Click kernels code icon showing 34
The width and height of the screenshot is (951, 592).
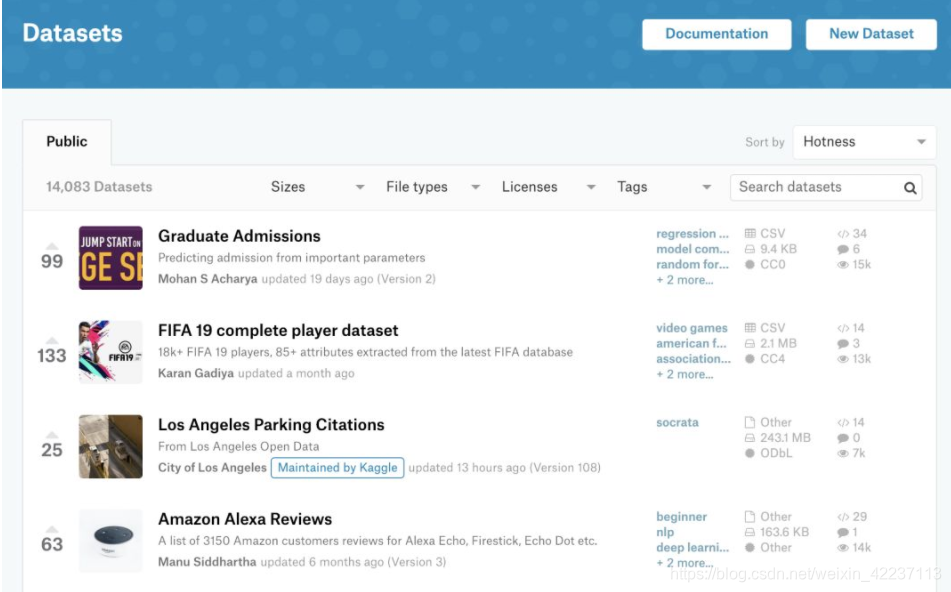tap(843, 234)
